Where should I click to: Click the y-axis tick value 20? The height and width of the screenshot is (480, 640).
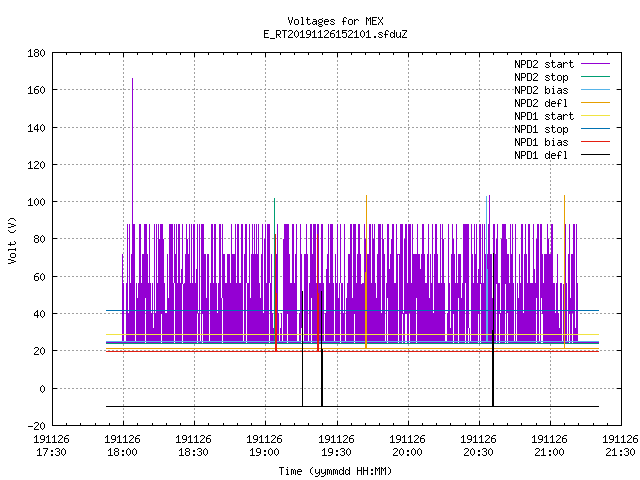tap(39, 351)
